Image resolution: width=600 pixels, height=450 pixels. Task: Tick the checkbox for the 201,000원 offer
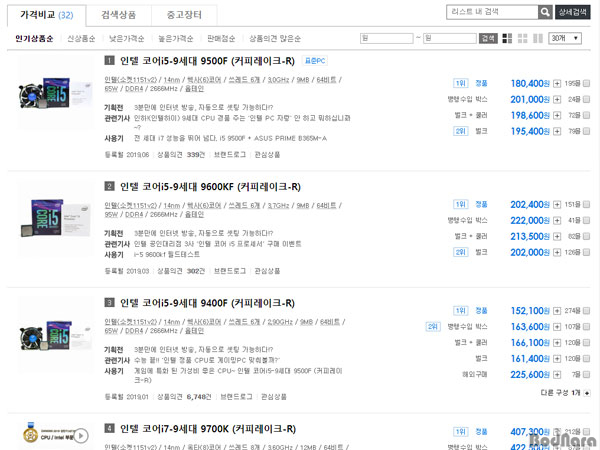coord(586,99)
